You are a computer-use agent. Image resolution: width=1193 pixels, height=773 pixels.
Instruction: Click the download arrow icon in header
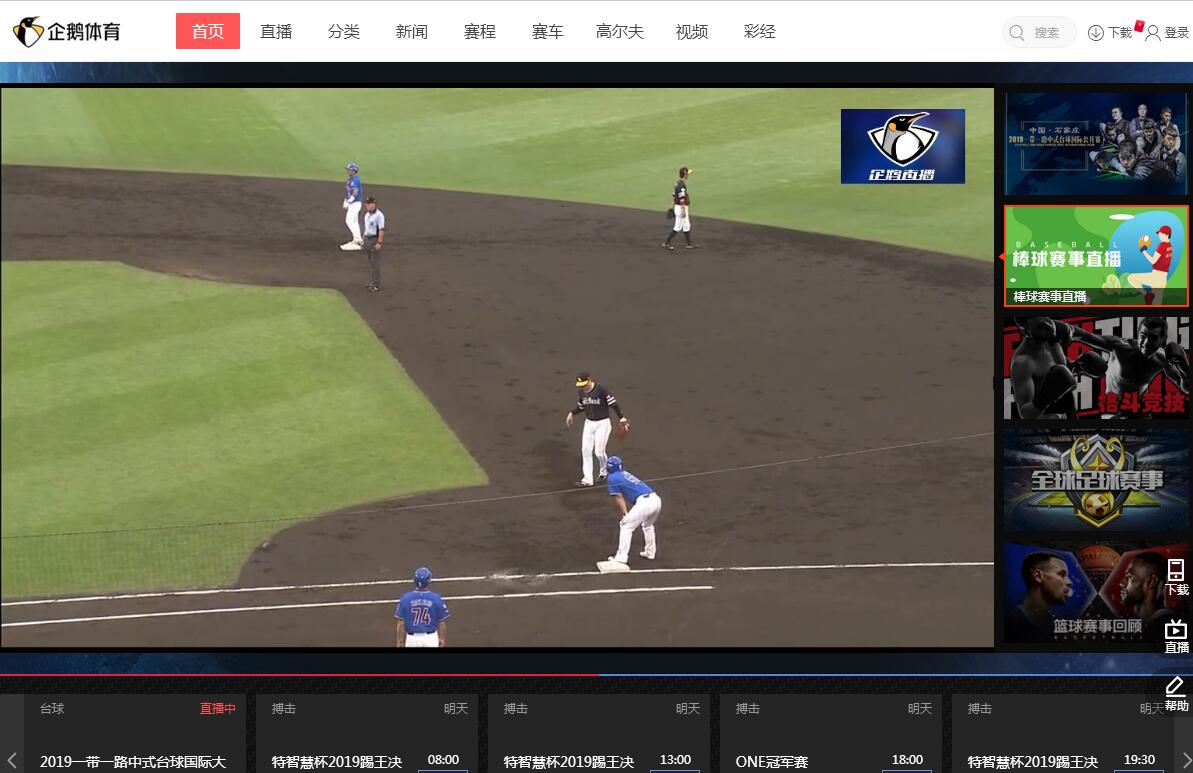1096,33
